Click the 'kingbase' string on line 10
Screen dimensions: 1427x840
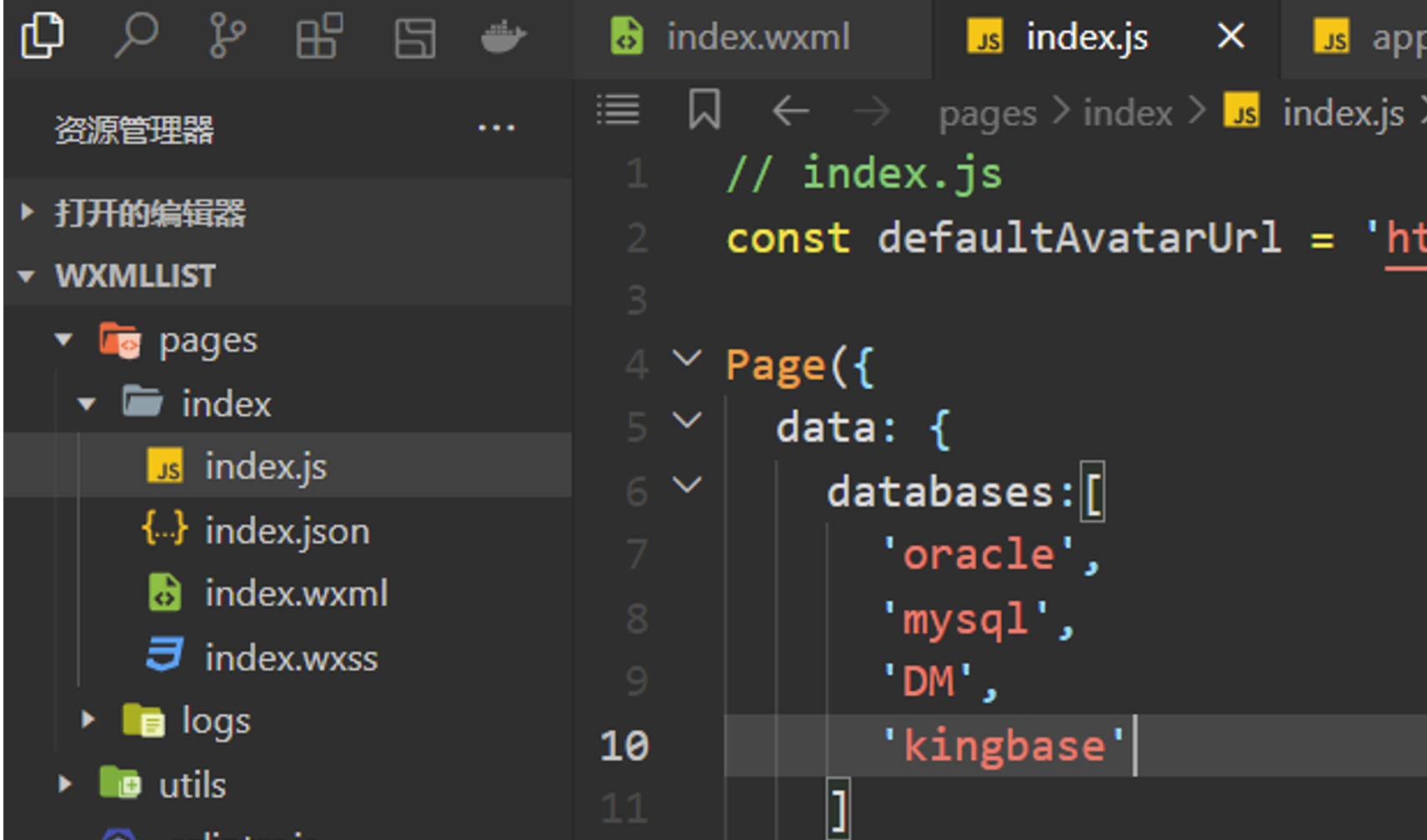point(1004,746)
